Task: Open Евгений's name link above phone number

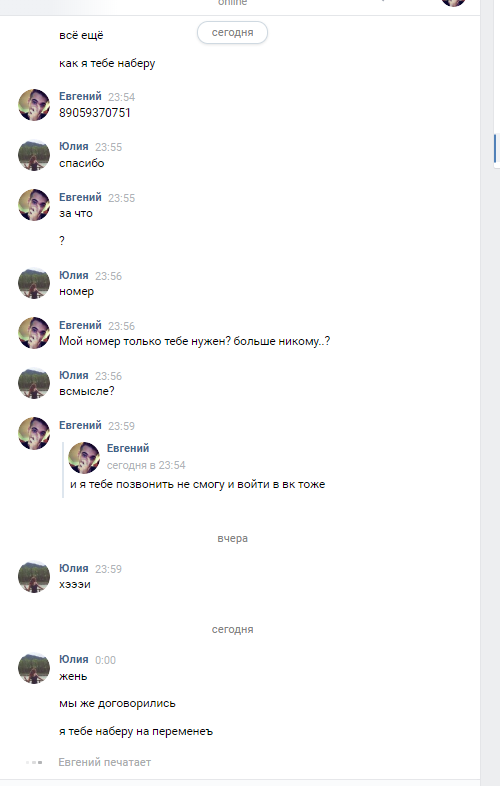Action: coord(80,96)
